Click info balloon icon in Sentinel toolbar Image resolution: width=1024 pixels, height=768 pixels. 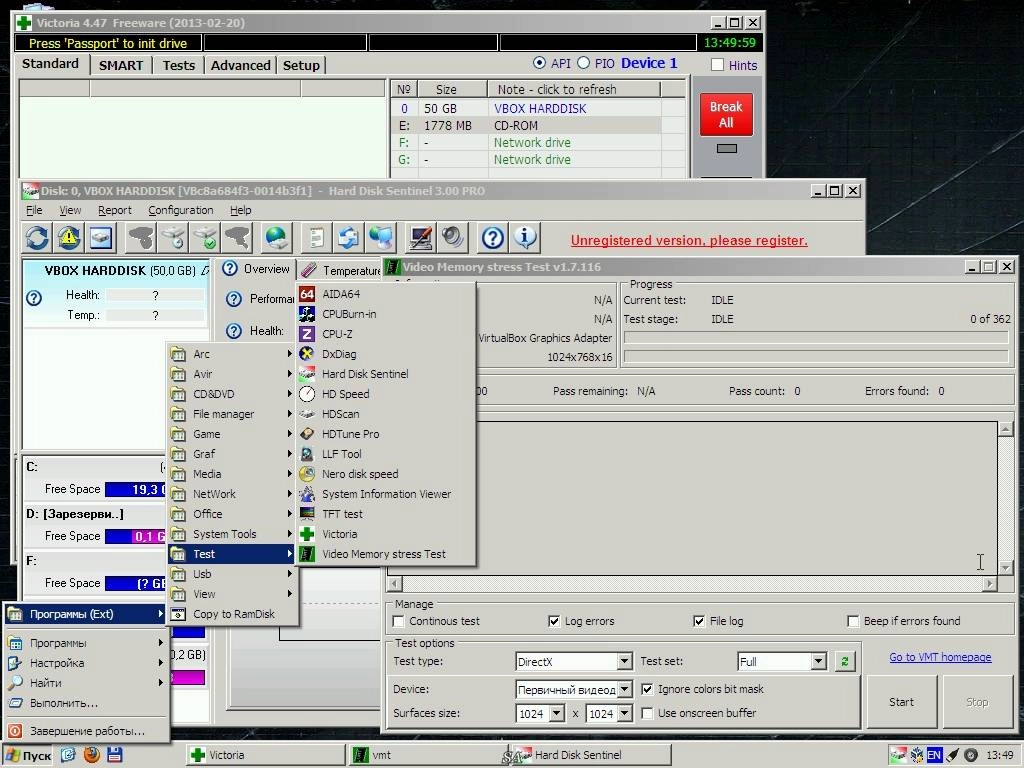(524, 238)
